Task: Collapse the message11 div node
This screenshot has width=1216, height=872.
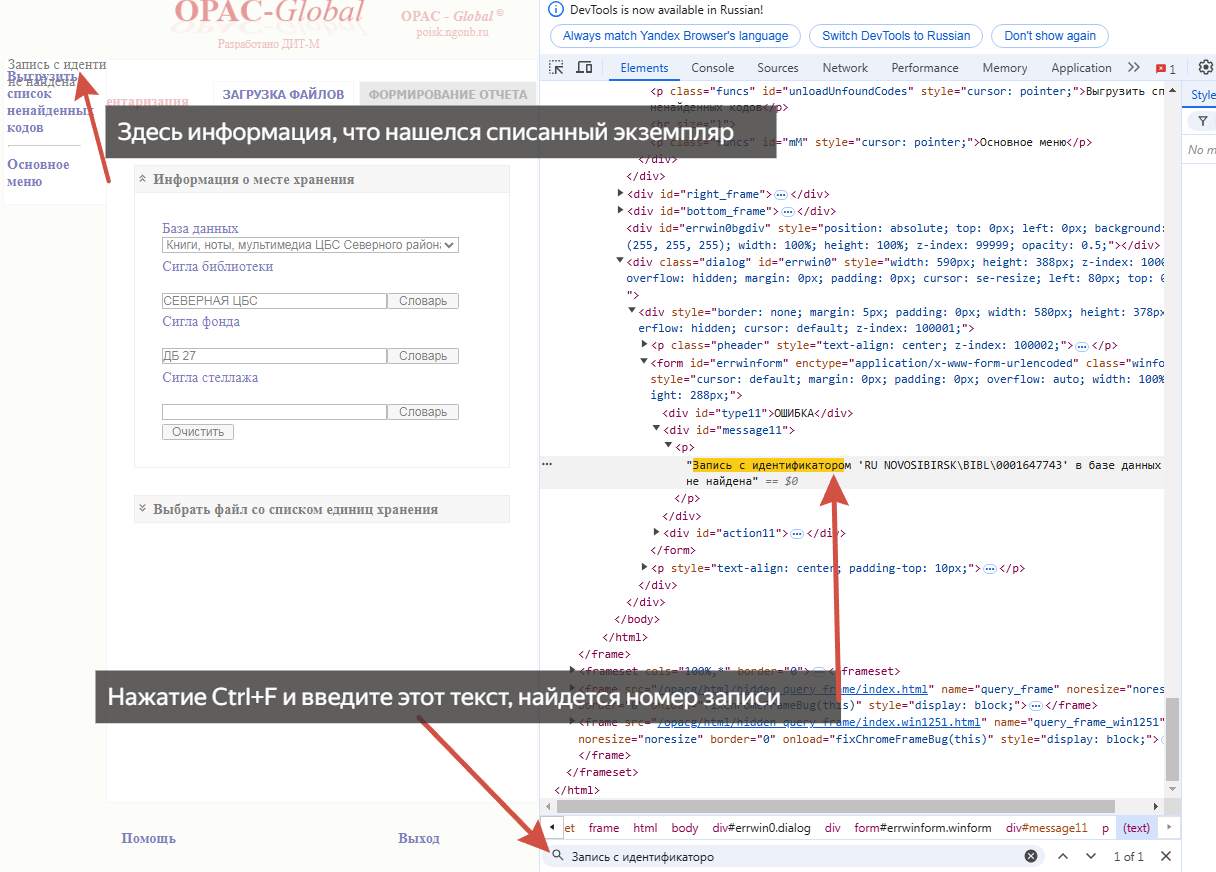Action: coord(657,430)
